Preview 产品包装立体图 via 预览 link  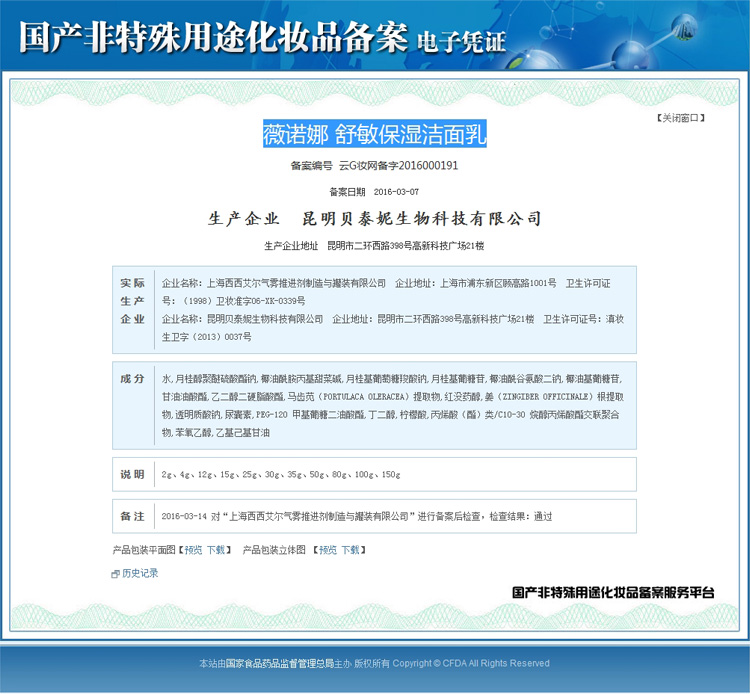click(x=328, y=550)
